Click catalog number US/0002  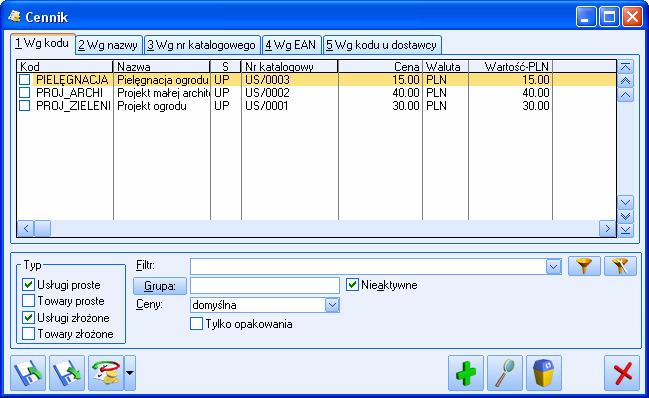click(267, 93)
